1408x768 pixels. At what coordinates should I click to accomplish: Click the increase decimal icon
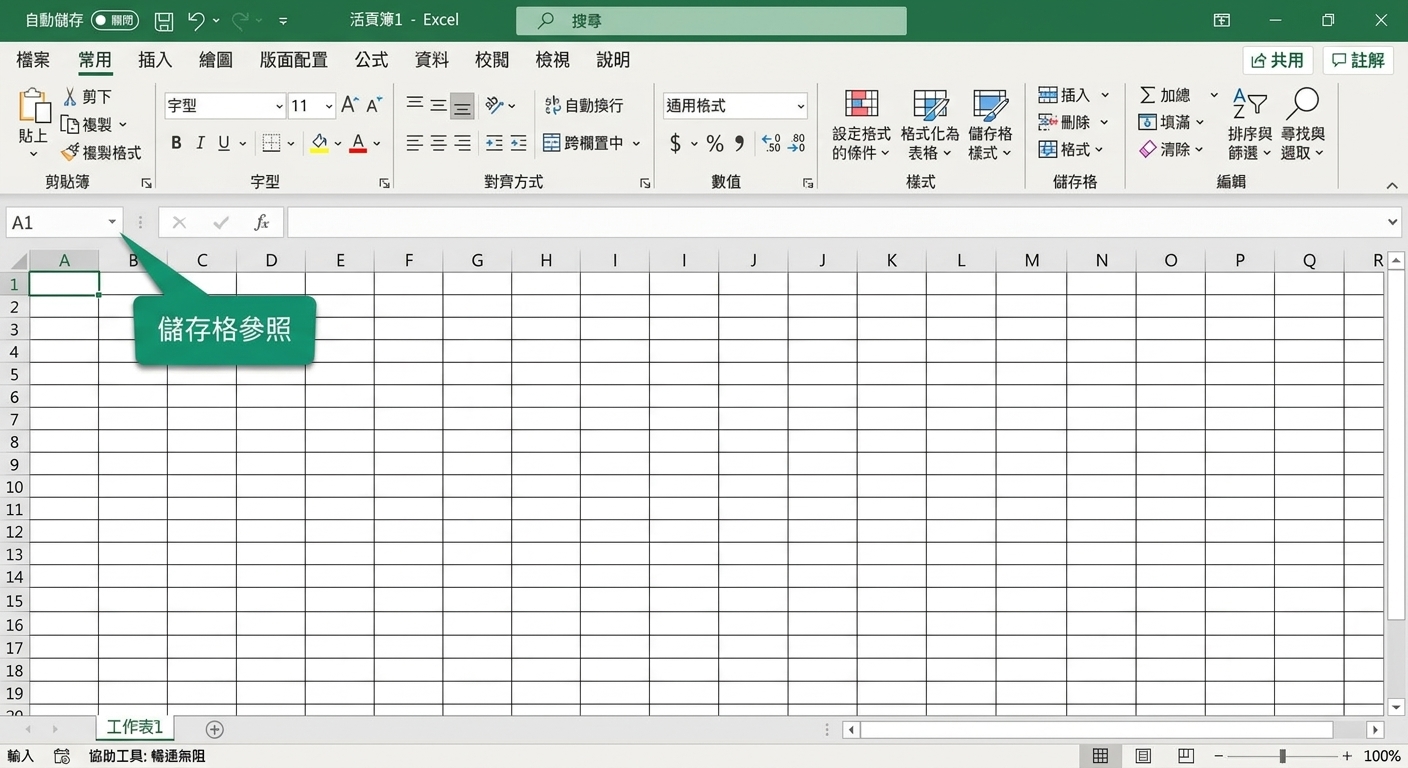pyautogui.click(x=771, y=143)
